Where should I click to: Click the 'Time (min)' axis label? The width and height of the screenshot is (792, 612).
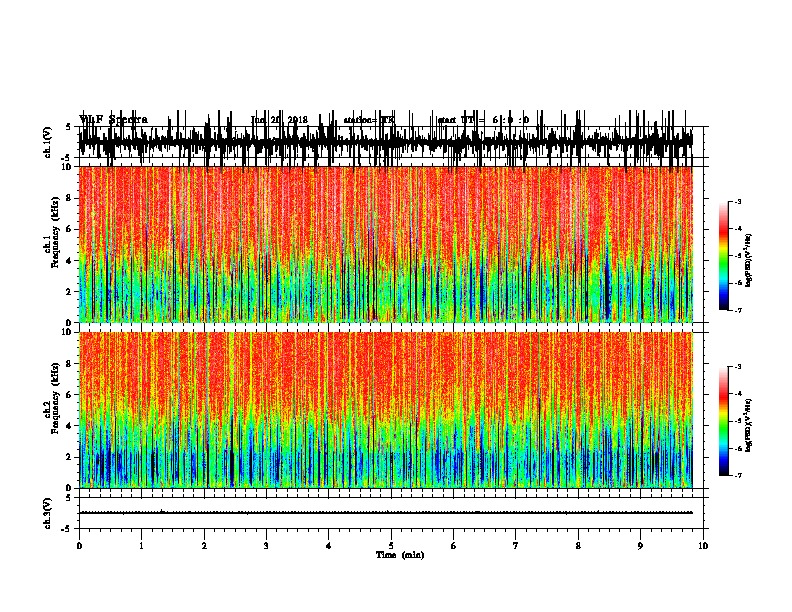click(400, 555)
